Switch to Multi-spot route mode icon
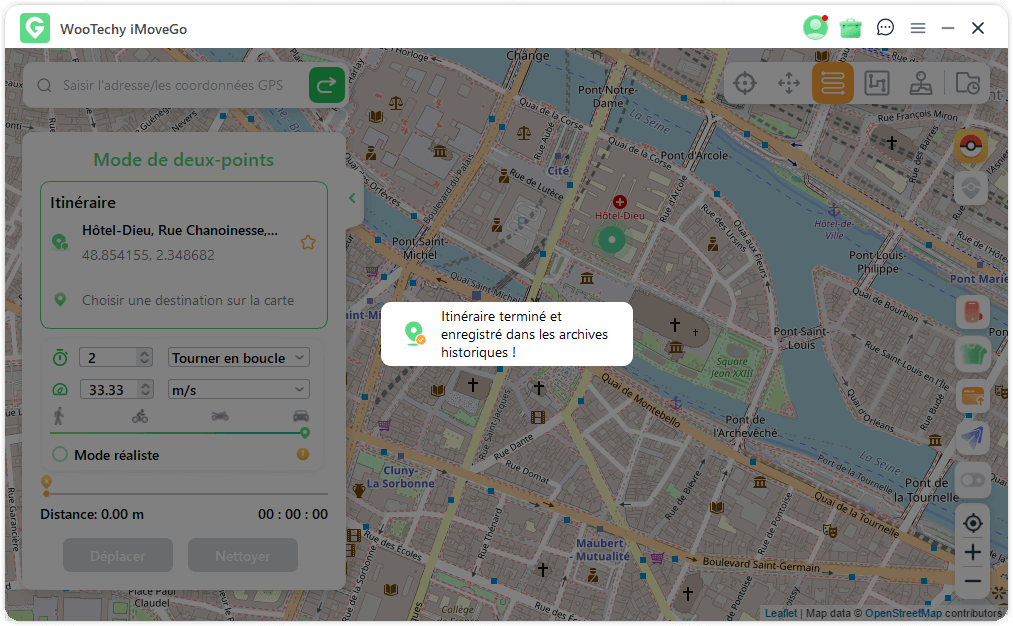This screenshot has width=1013, height=626. click(x=876, y=84)
